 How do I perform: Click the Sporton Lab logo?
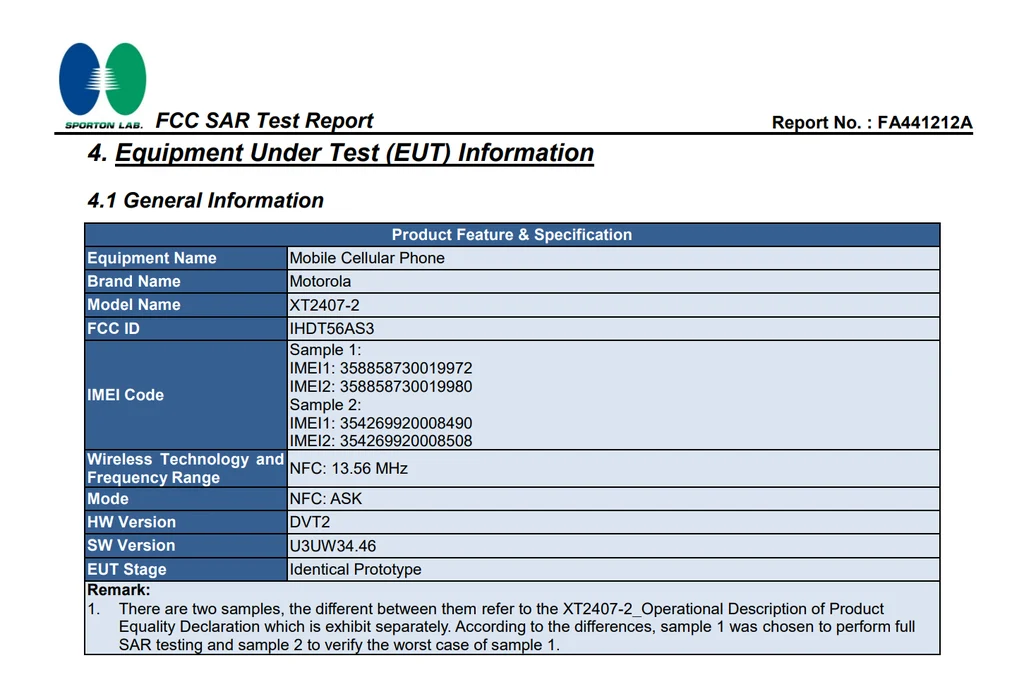tap(103, 85)
